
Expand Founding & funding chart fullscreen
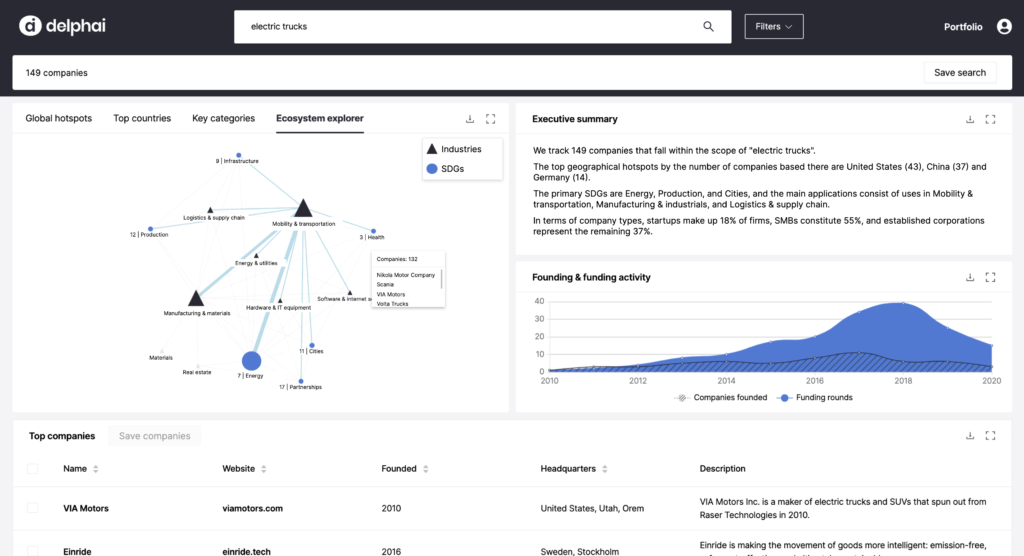coord(990,278)
